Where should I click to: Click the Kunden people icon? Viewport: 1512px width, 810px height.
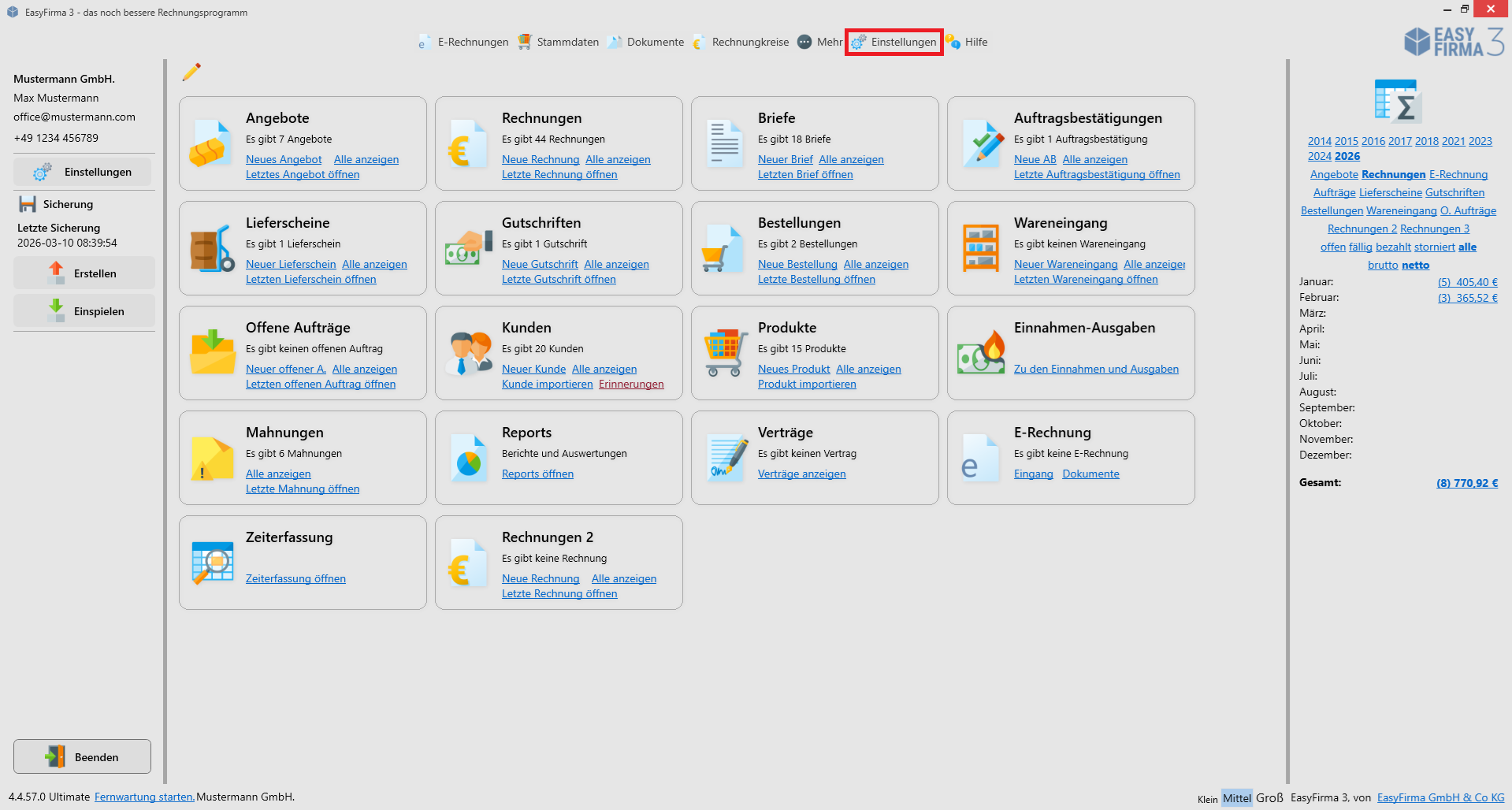coord(468,354)
